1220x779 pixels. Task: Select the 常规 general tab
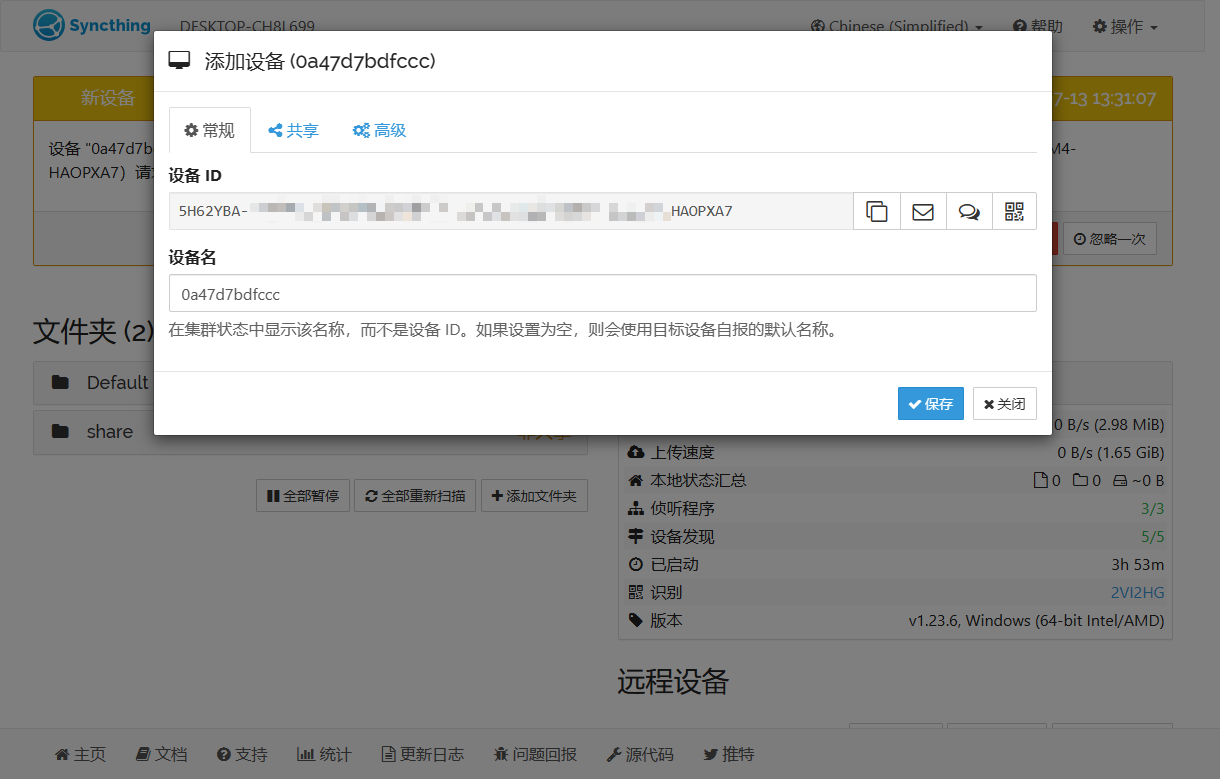coord(210,130)
